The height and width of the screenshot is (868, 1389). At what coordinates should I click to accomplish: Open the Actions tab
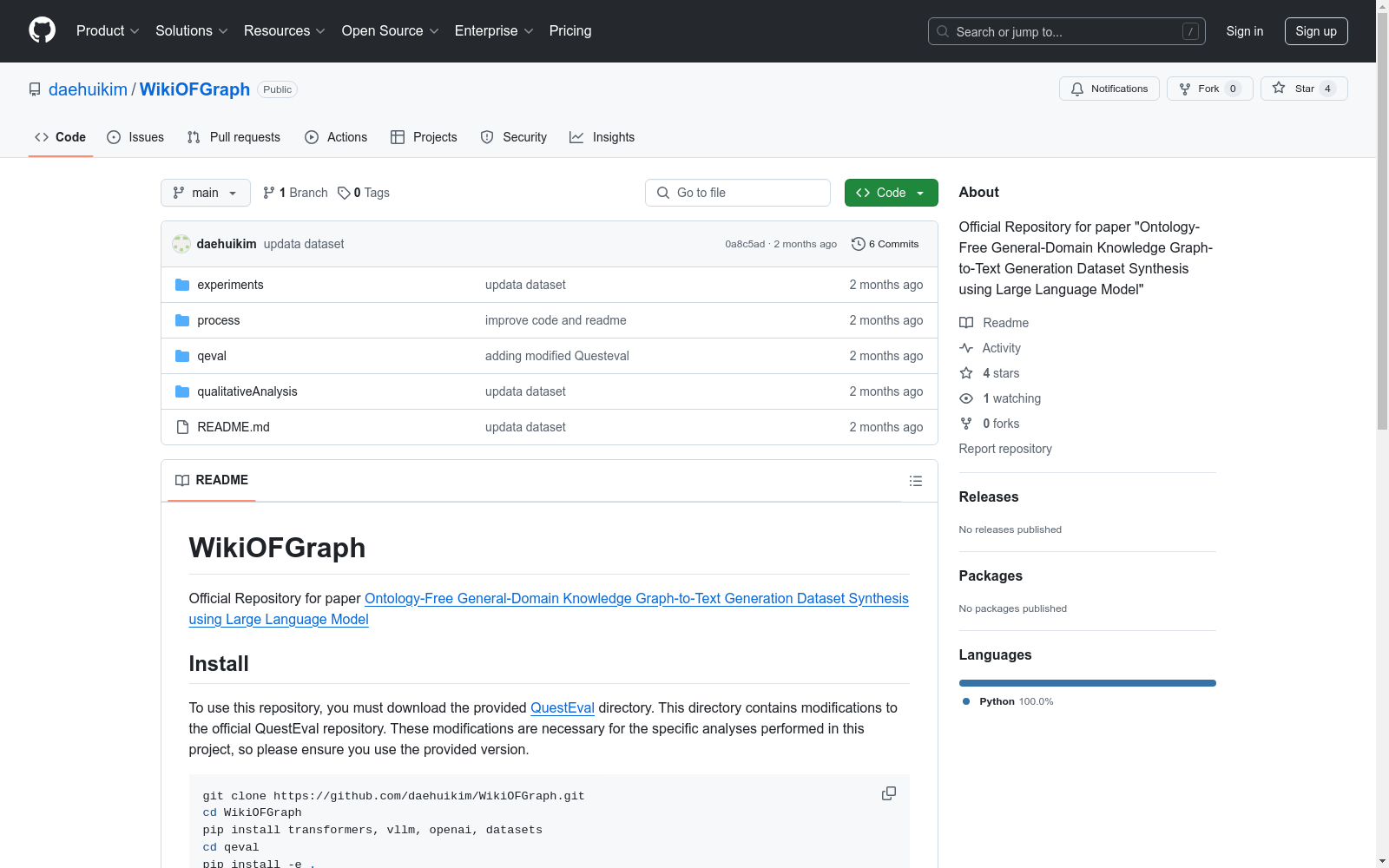click(x=336, y=137)
